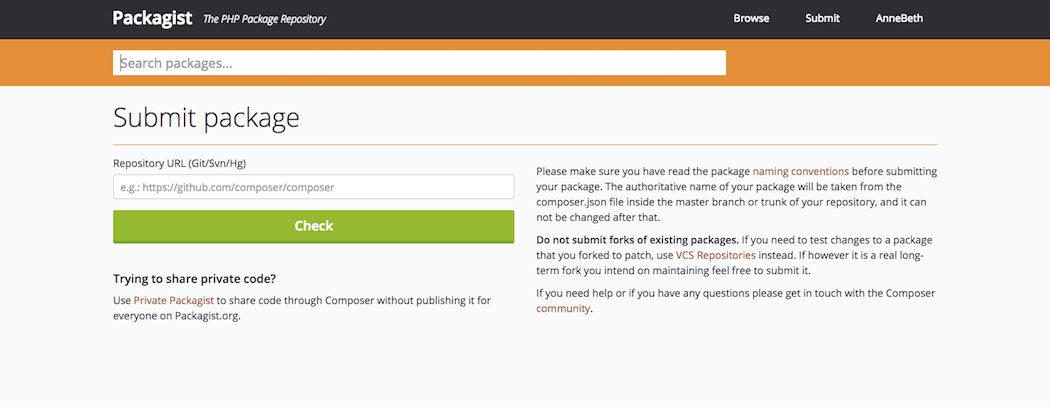The height and width of the screenshot is (407, 1050).
Task: Click 'The PHP Package Repository' tagline
Action: [264, 19]
